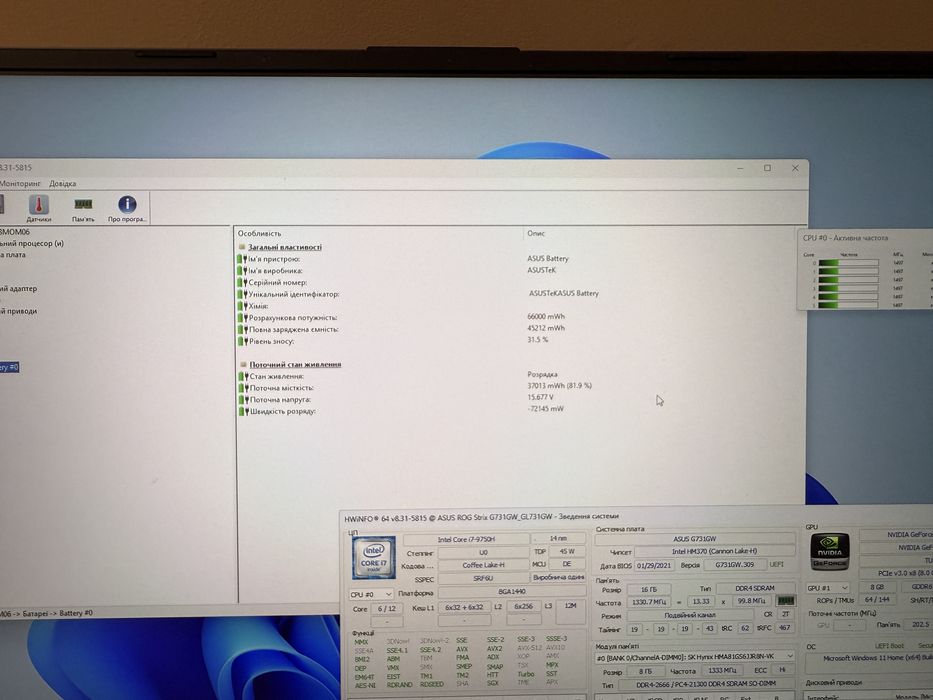Click the Intel Core i7 logo in summary
This screenshot has width=933, height=700.
374,558
